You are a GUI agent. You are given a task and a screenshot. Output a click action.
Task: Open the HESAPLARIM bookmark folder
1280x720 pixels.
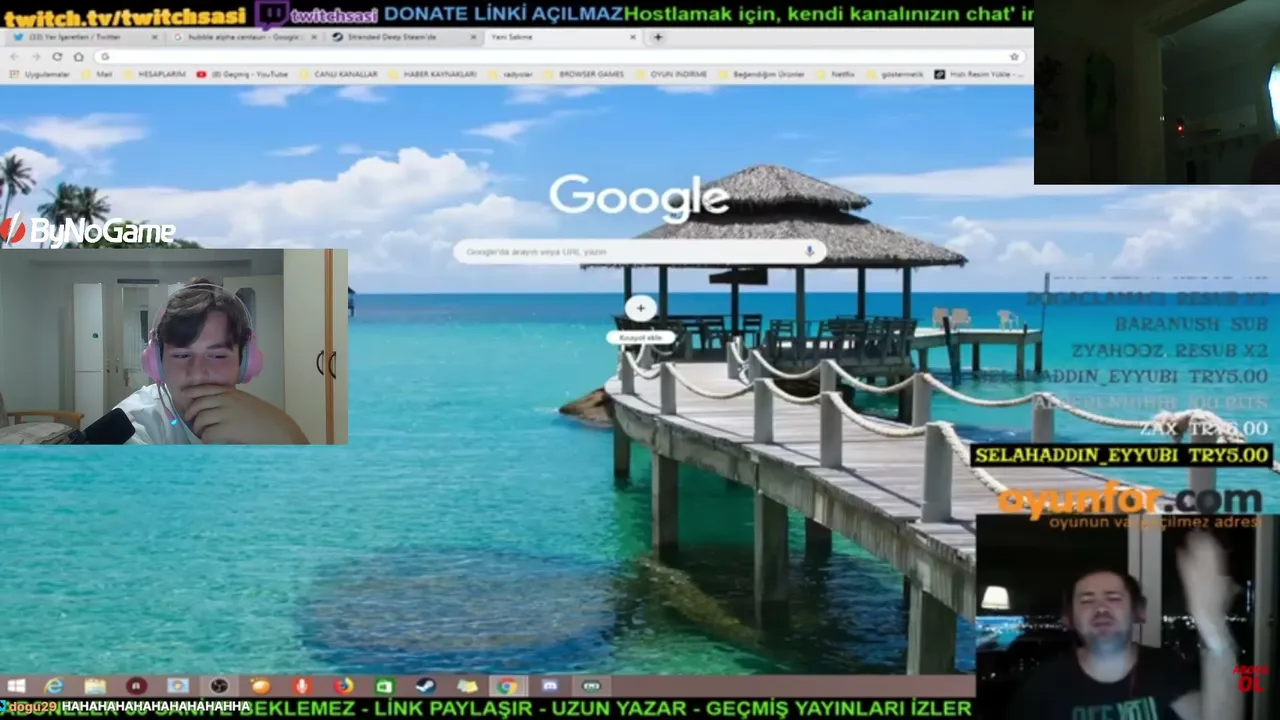point(154,74)
